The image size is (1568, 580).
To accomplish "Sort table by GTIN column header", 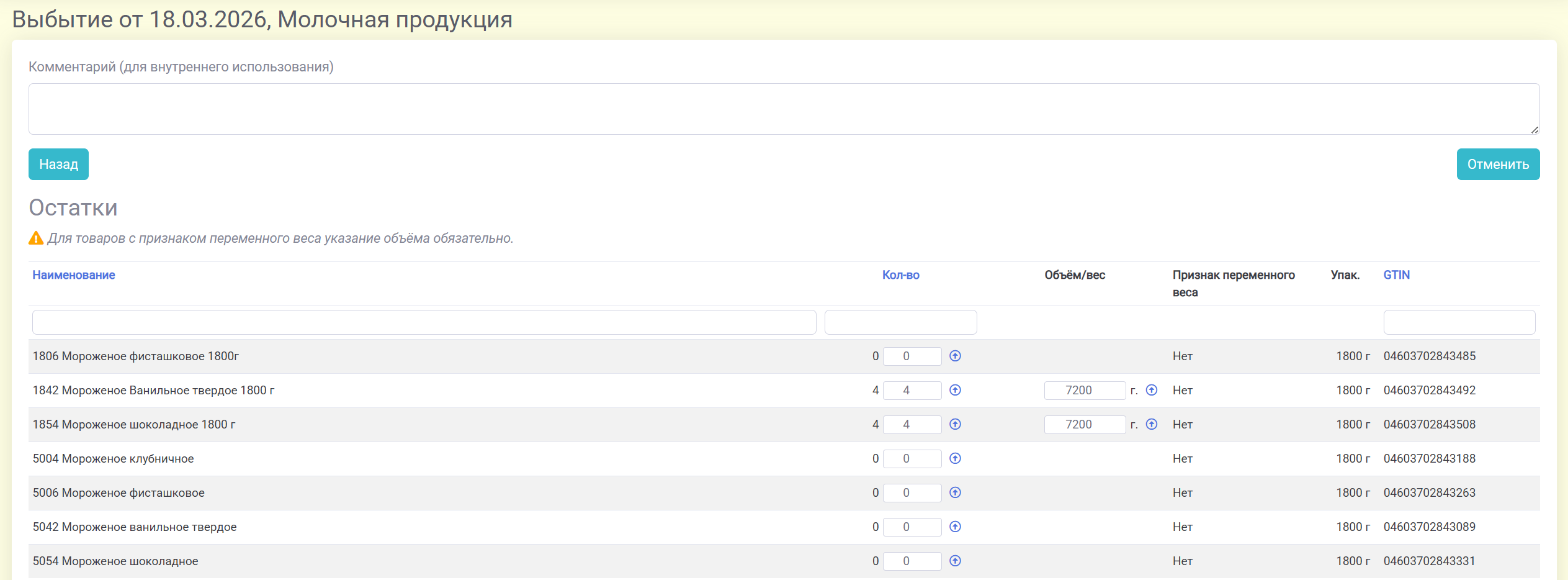I will click(x=1396, y=275).
